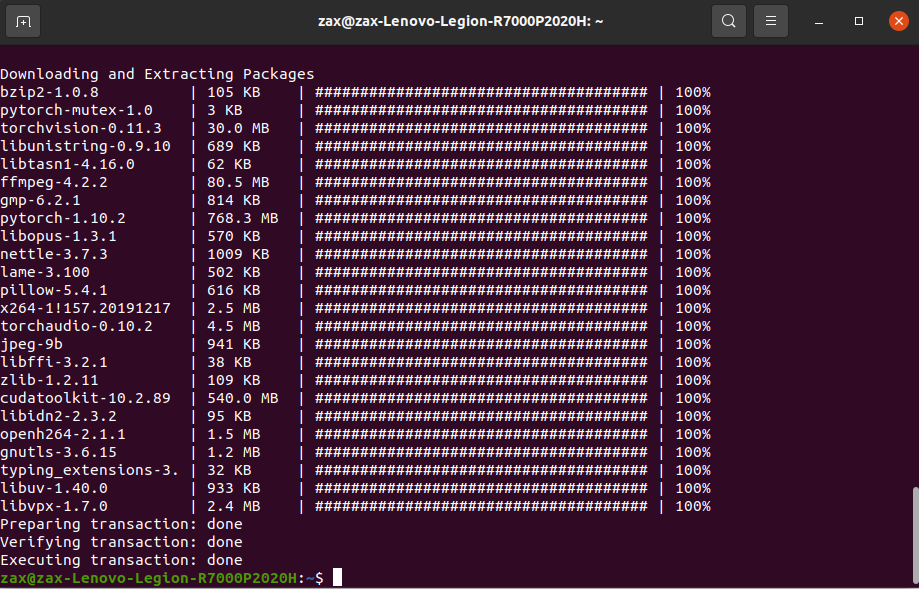
Task: Click the window title text
Action: pyautogui.click(x=460, y=22)
